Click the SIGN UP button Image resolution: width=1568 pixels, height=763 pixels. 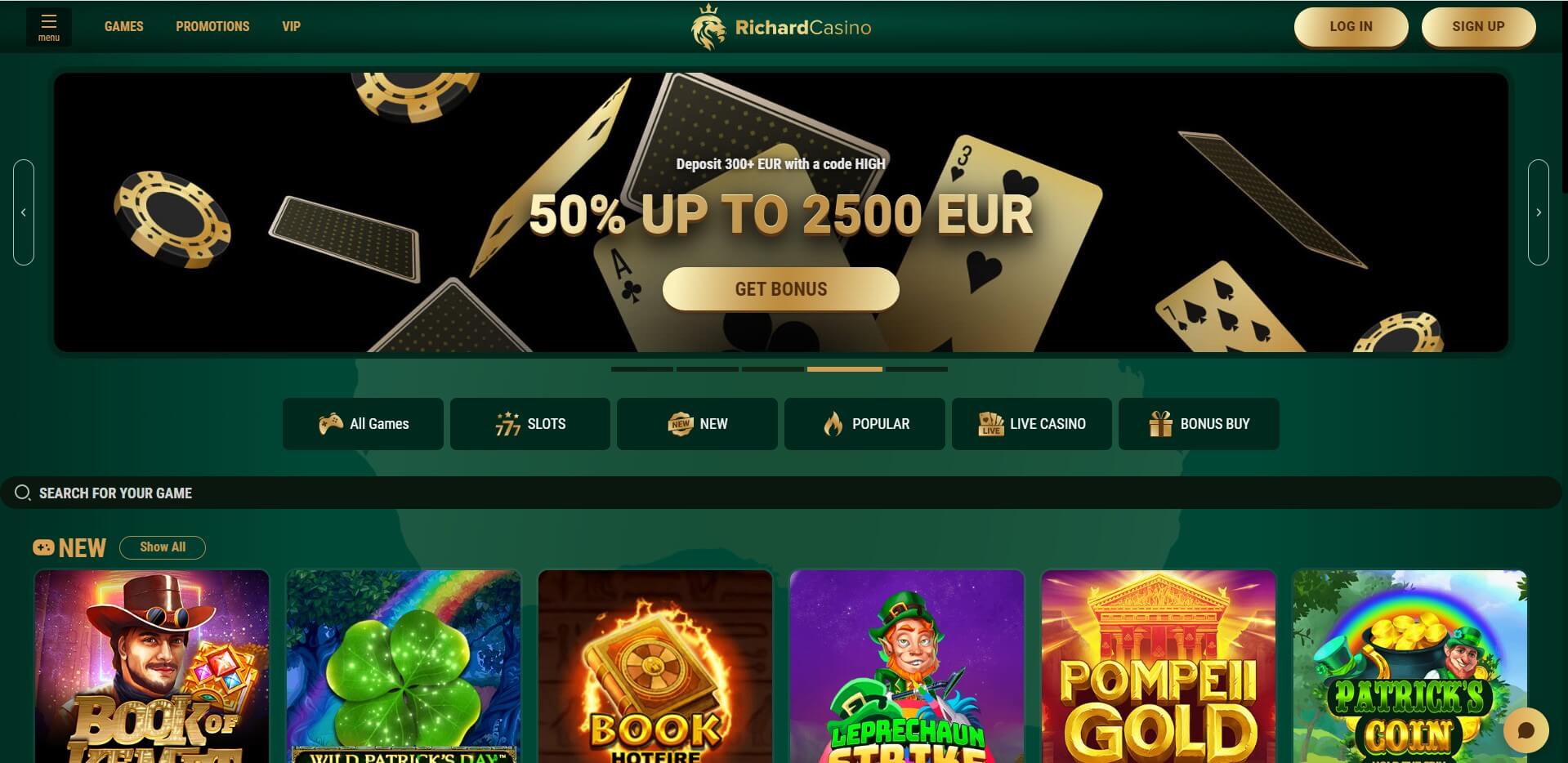(x=1478, y=26)
